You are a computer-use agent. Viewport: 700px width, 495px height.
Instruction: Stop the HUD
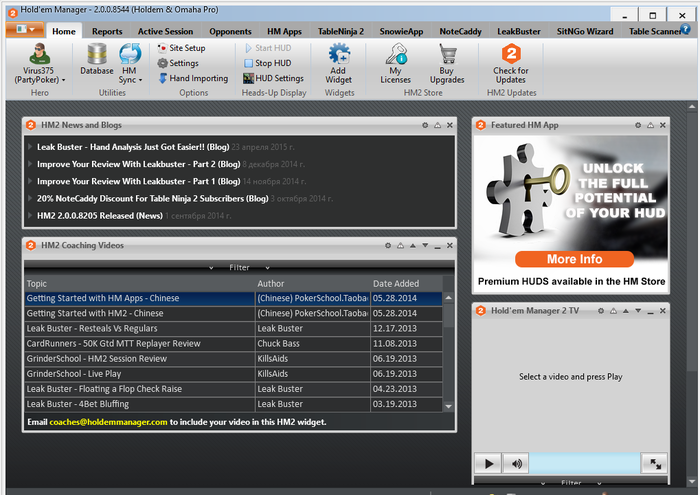pos(268,63)
